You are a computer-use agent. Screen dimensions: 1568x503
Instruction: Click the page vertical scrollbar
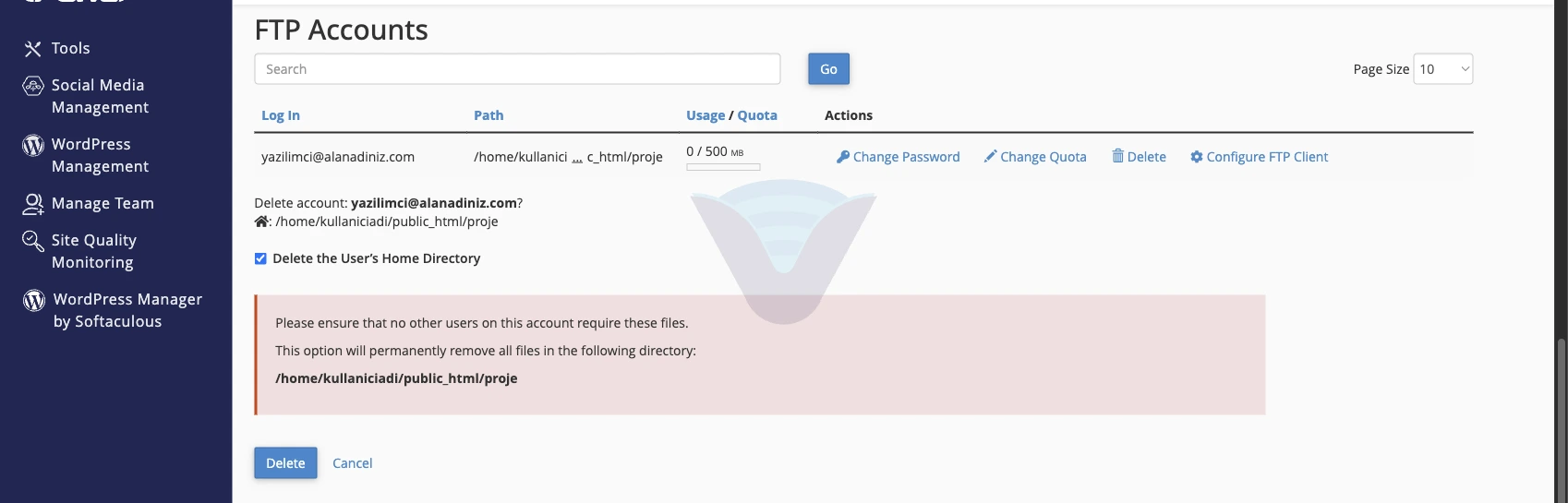tap(1562, 419)
